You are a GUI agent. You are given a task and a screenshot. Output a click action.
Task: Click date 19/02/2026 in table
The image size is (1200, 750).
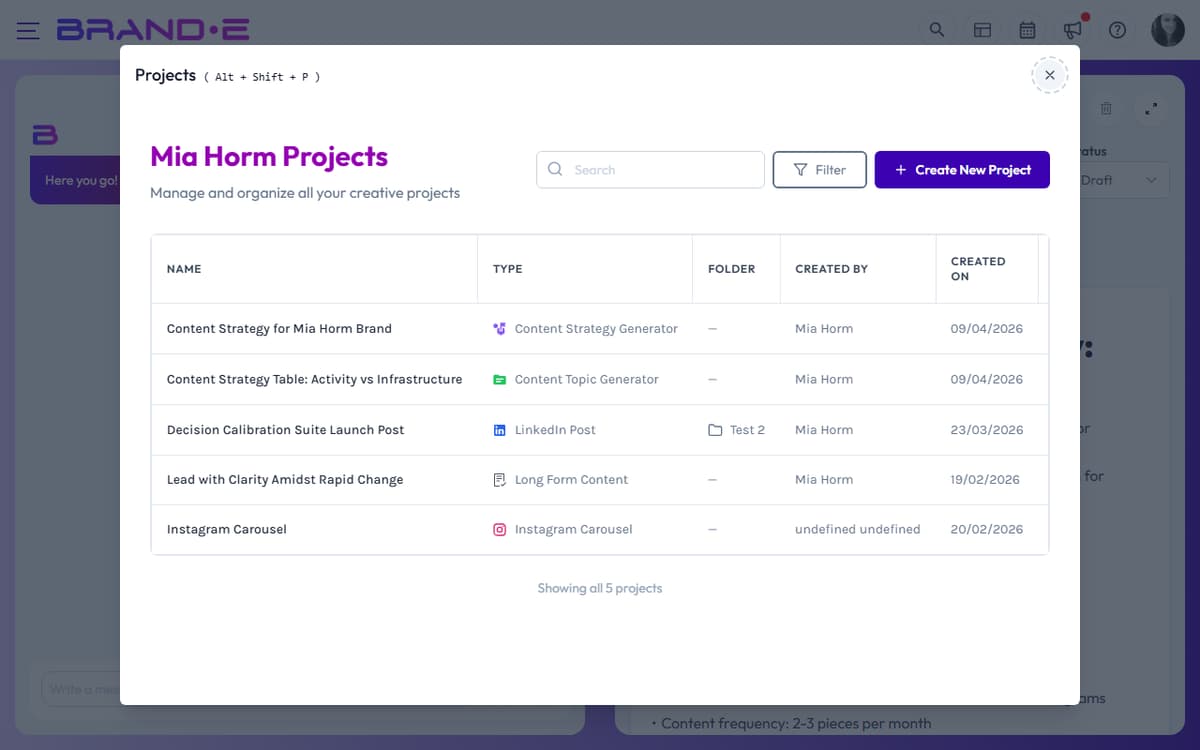tap(985, 480)
